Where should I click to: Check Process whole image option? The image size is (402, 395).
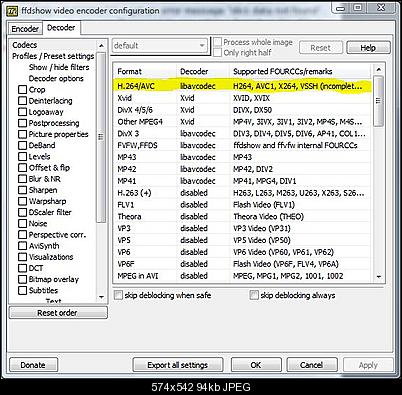tap(217, 42)
